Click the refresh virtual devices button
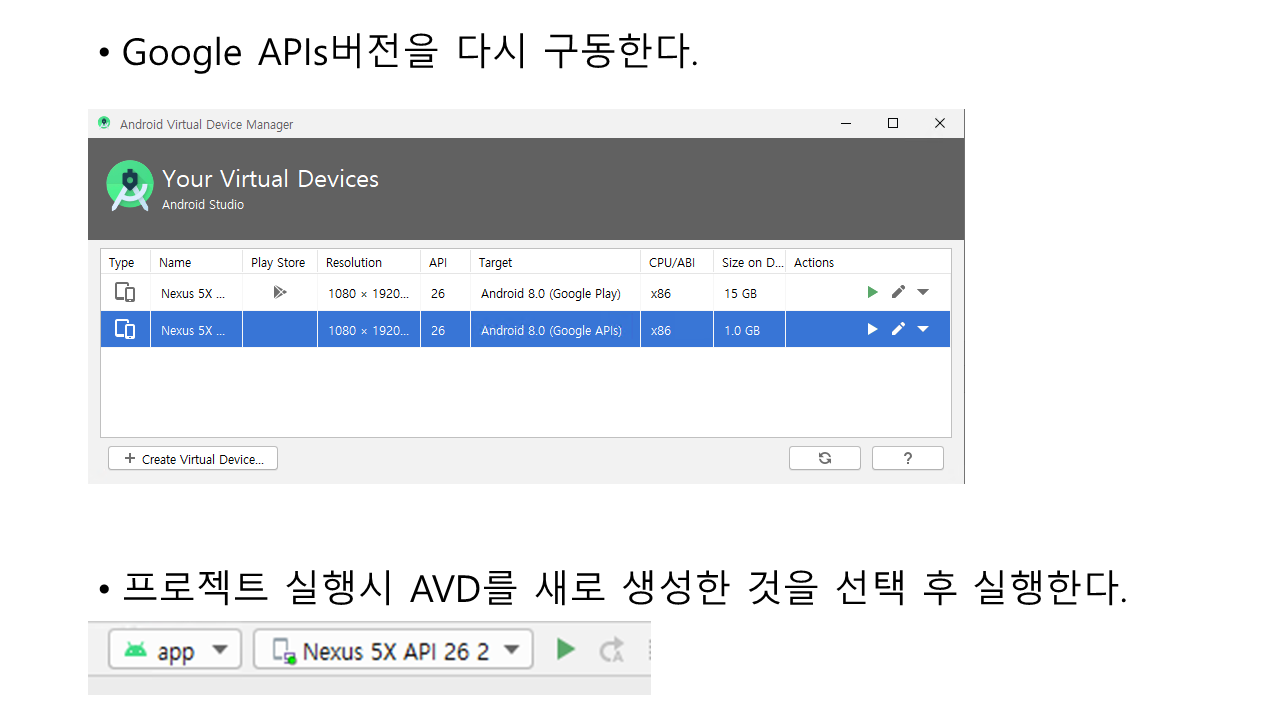The height and width of the screenshot is (720, 1280). pos(824,458)
